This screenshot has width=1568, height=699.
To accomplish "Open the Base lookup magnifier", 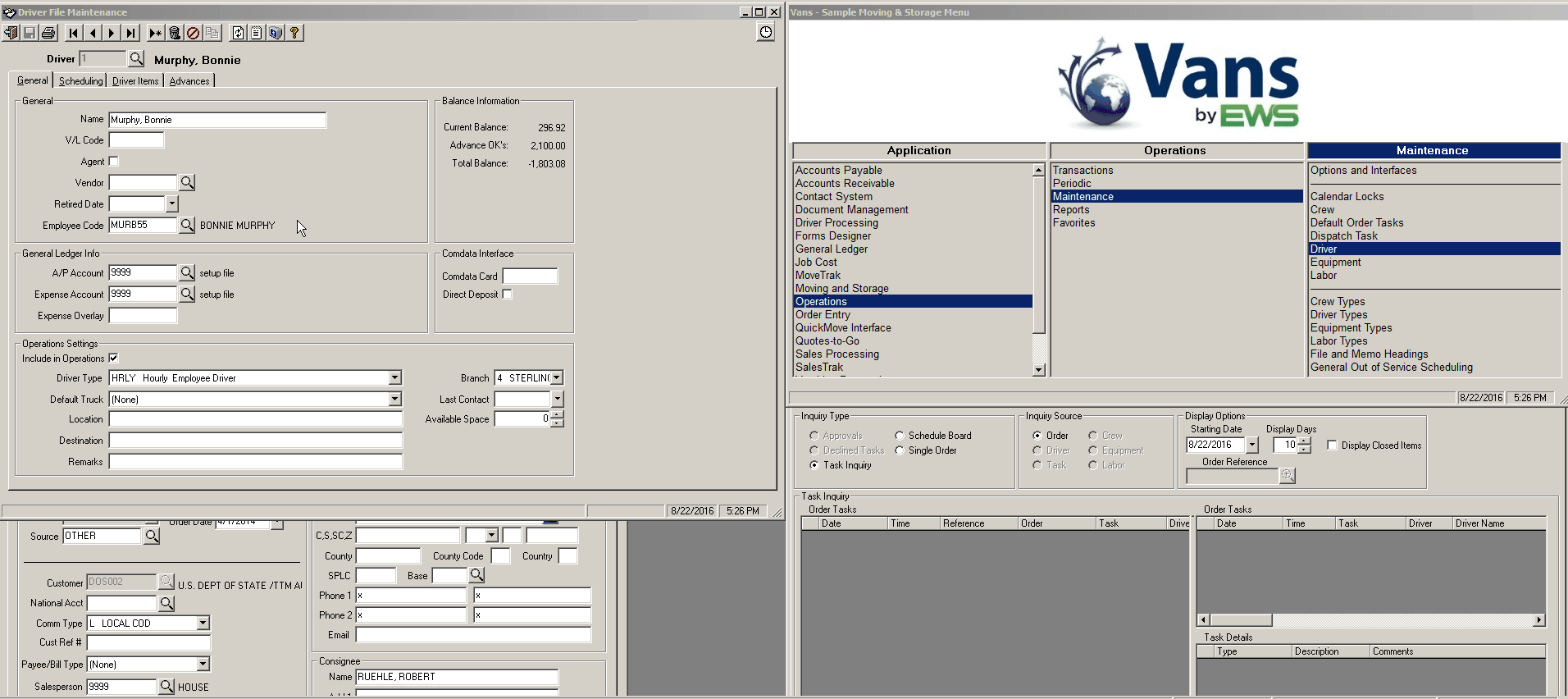I will click(x=476, y=575).
